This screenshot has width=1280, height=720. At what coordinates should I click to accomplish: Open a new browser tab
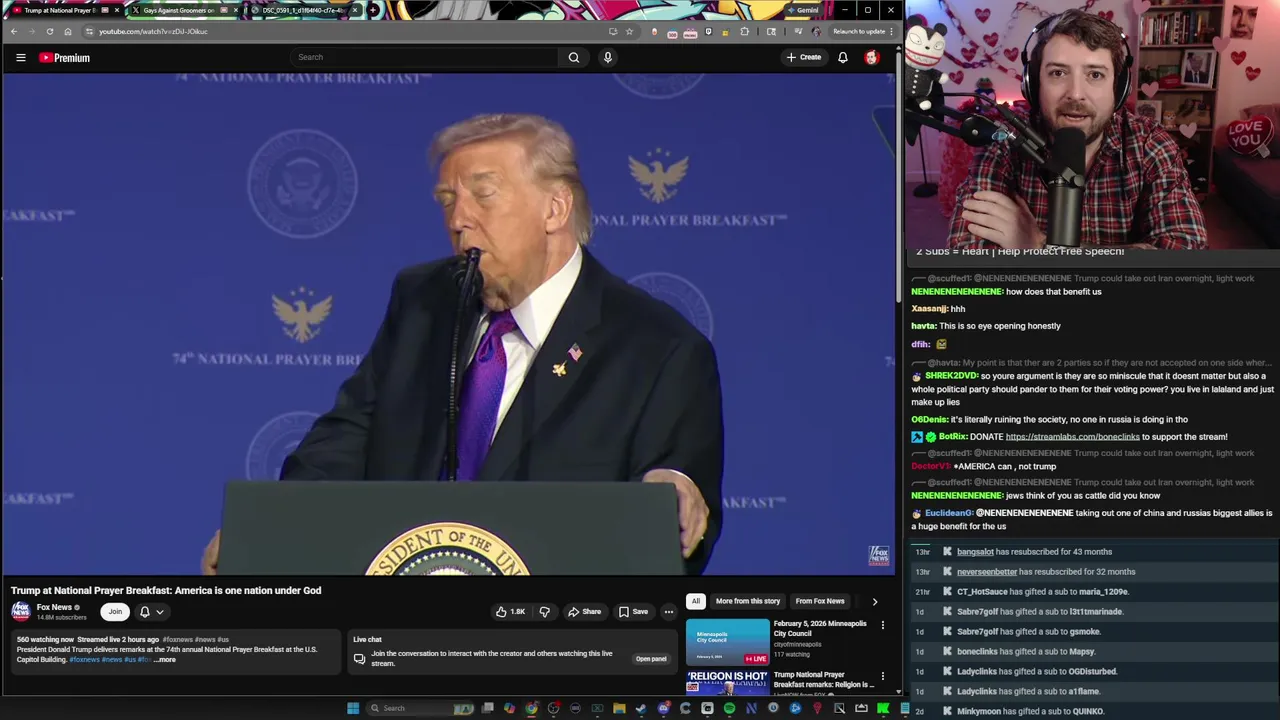click(373, 10)
